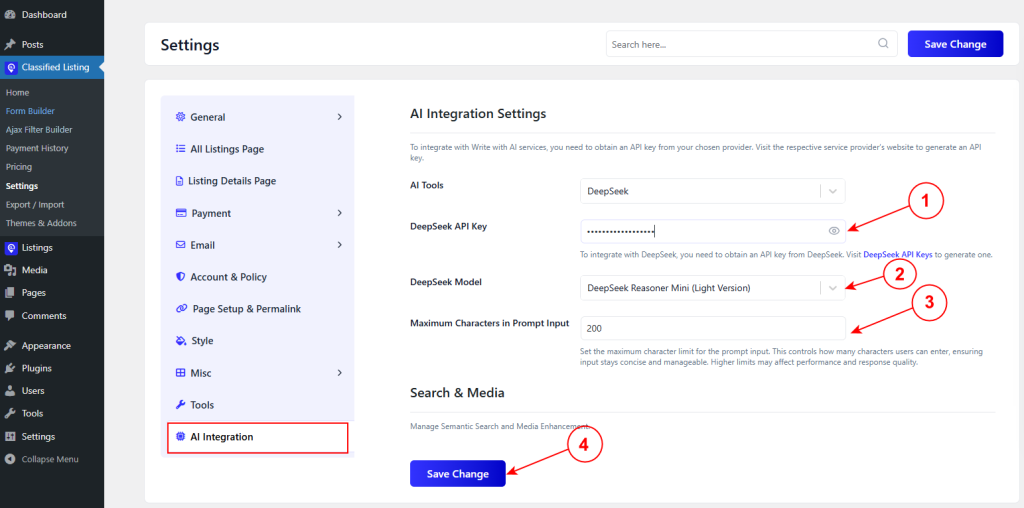This screenshot has width=1024, height=508.
Task: Click the Plugins plug icon
Action: coord(10,368)
